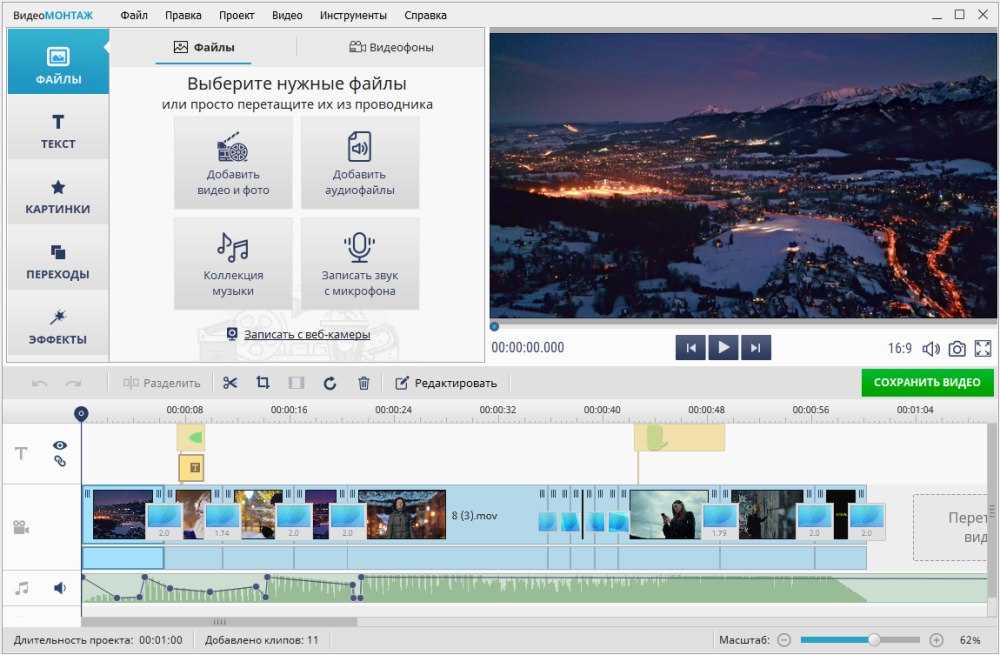The width and height of the screenshot is (1000, 655).
Task: Click the music track note icon
Action: click(x=22, y=588)
